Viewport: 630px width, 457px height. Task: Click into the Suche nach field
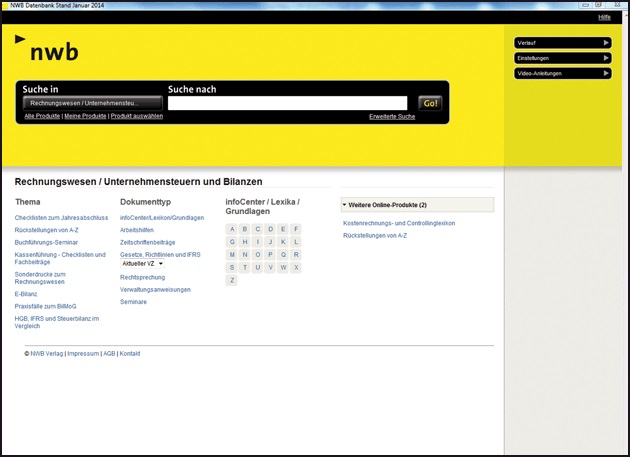[x=288, y=103]
